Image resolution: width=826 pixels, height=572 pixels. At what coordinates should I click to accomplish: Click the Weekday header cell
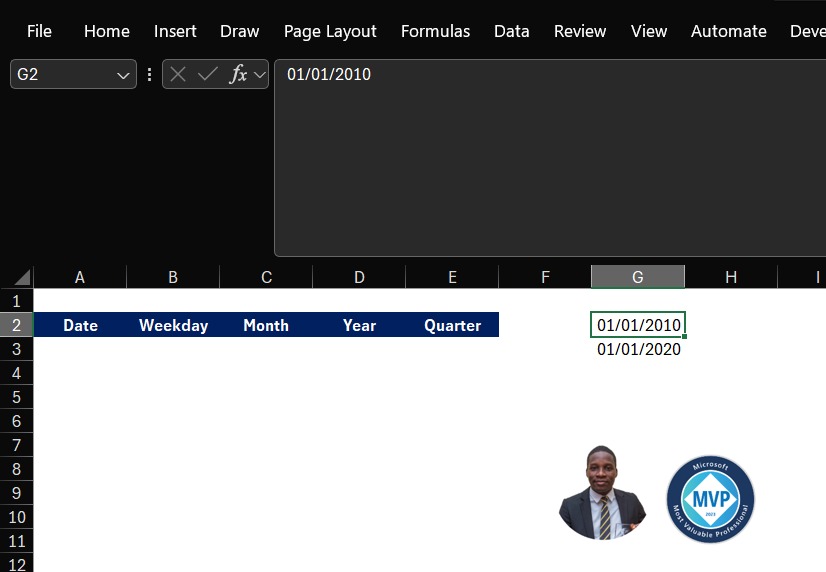pos(173,325)
